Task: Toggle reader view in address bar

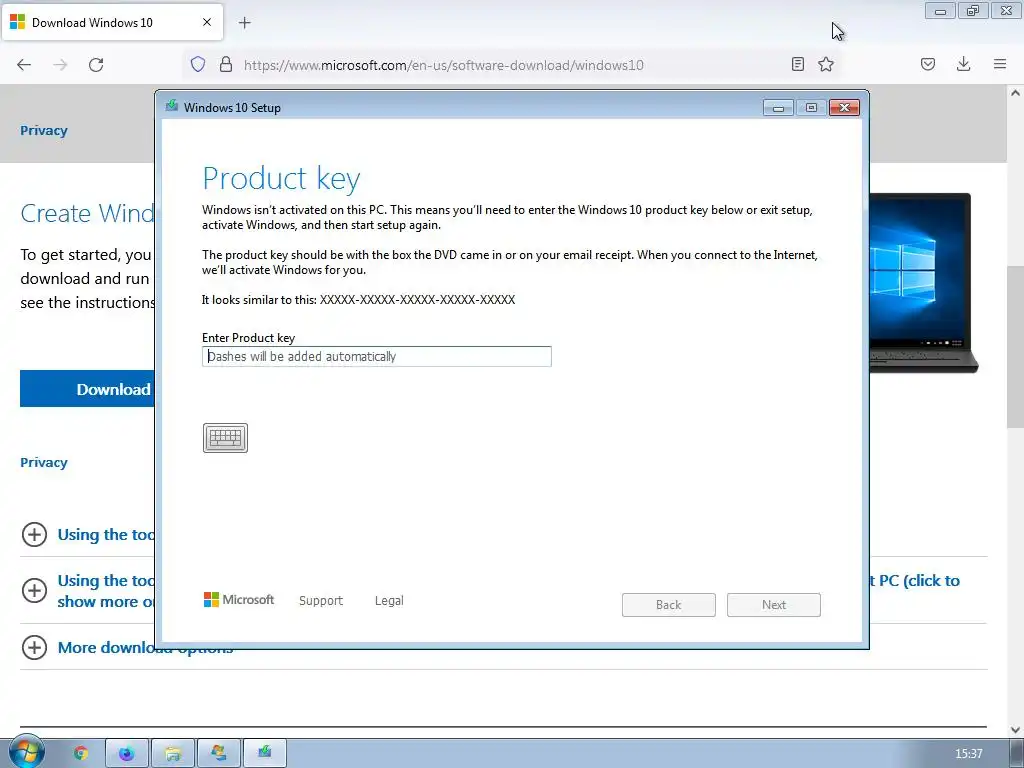Action: point(797,64)
